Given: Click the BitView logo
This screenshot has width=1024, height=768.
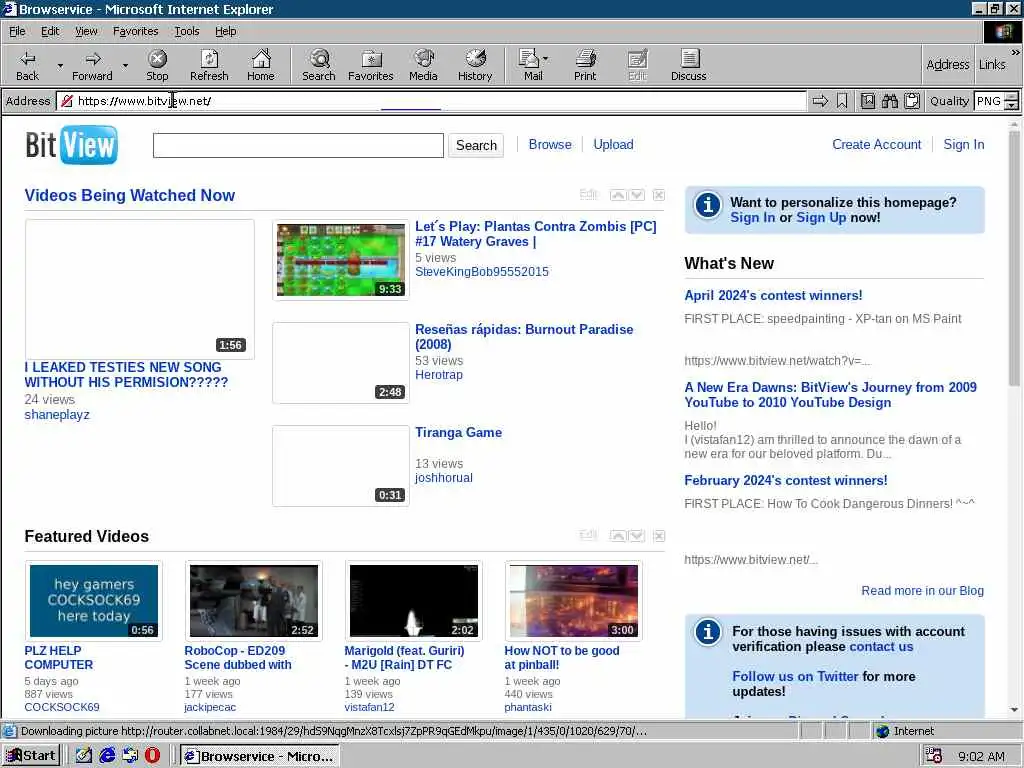Looking at the screenshot, I should (x=72, y=145).
